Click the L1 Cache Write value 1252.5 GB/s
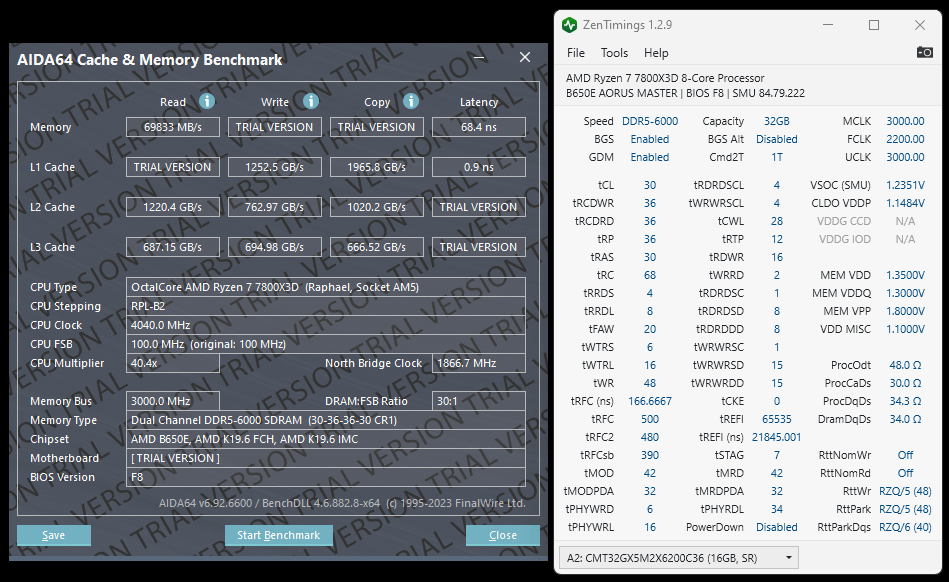 pos(274,167)
